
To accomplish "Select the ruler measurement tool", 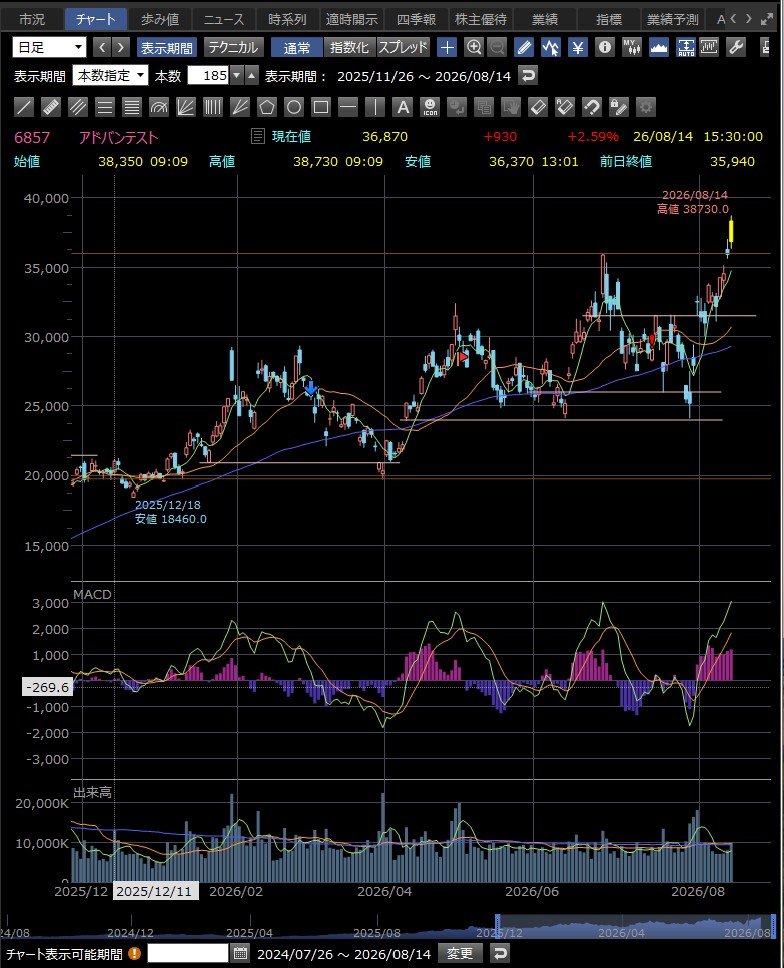I will tap(51, 107).
